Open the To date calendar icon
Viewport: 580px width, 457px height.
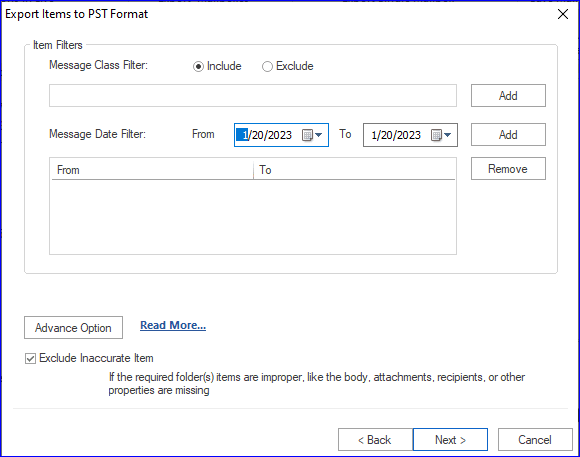point(436,135)
